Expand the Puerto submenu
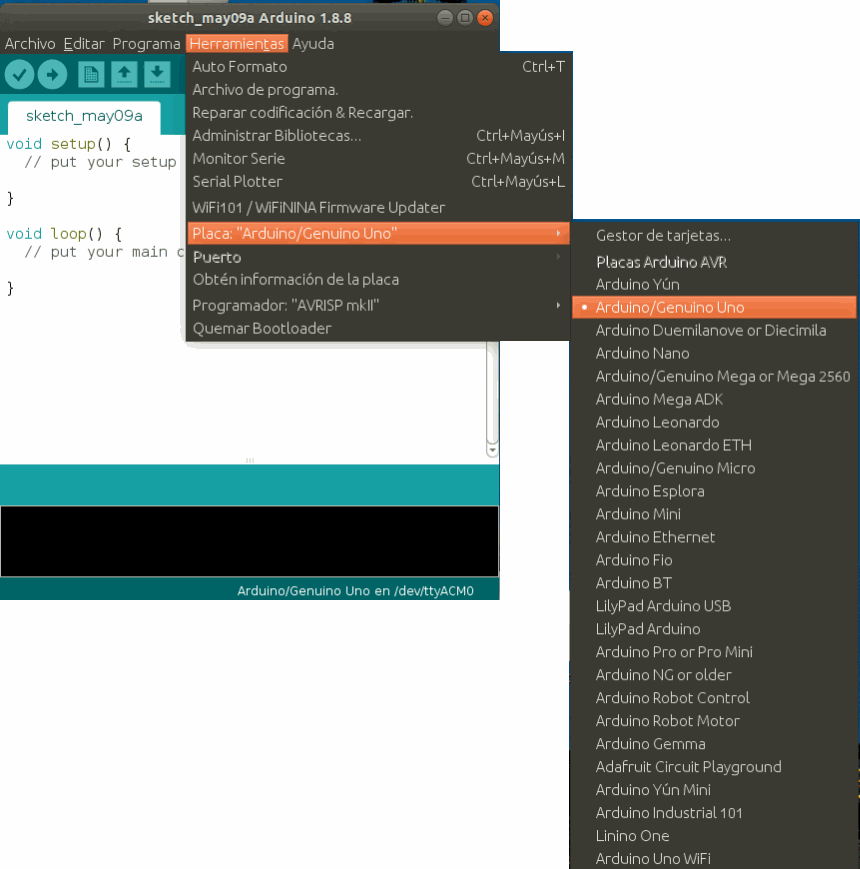The image size is (860, 869). click(x=378, y=257)
